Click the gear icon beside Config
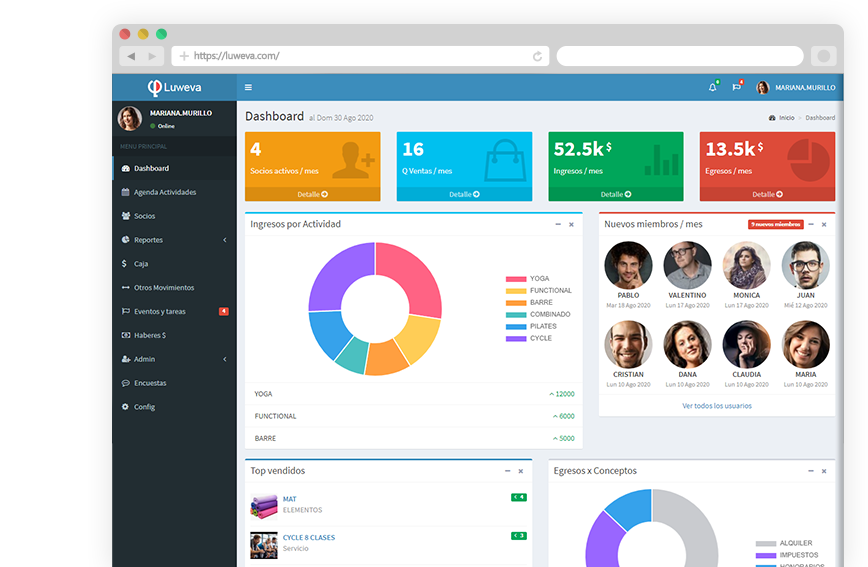The width and height of the screenshot is (868, 567). 125,406
